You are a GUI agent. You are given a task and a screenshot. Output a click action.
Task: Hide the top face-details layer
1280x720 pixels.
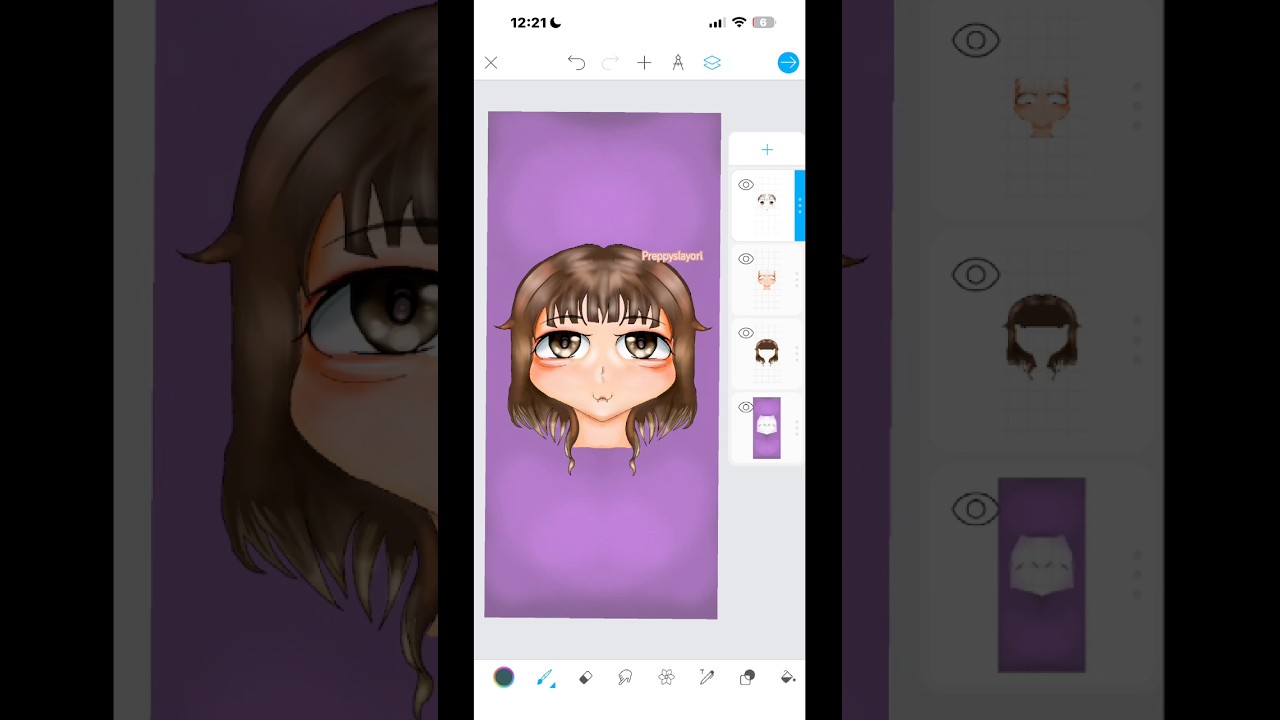pyautogui.click(x=746, y=185)
